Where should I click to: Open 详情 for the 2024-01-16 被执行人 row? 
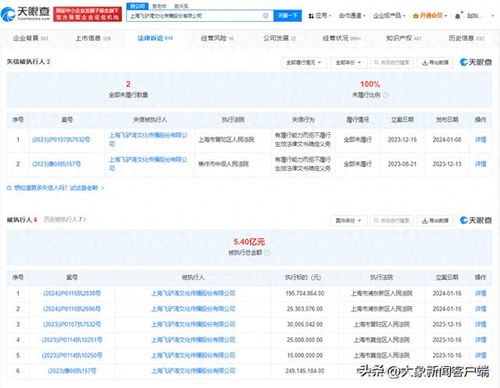pos(480,294)
